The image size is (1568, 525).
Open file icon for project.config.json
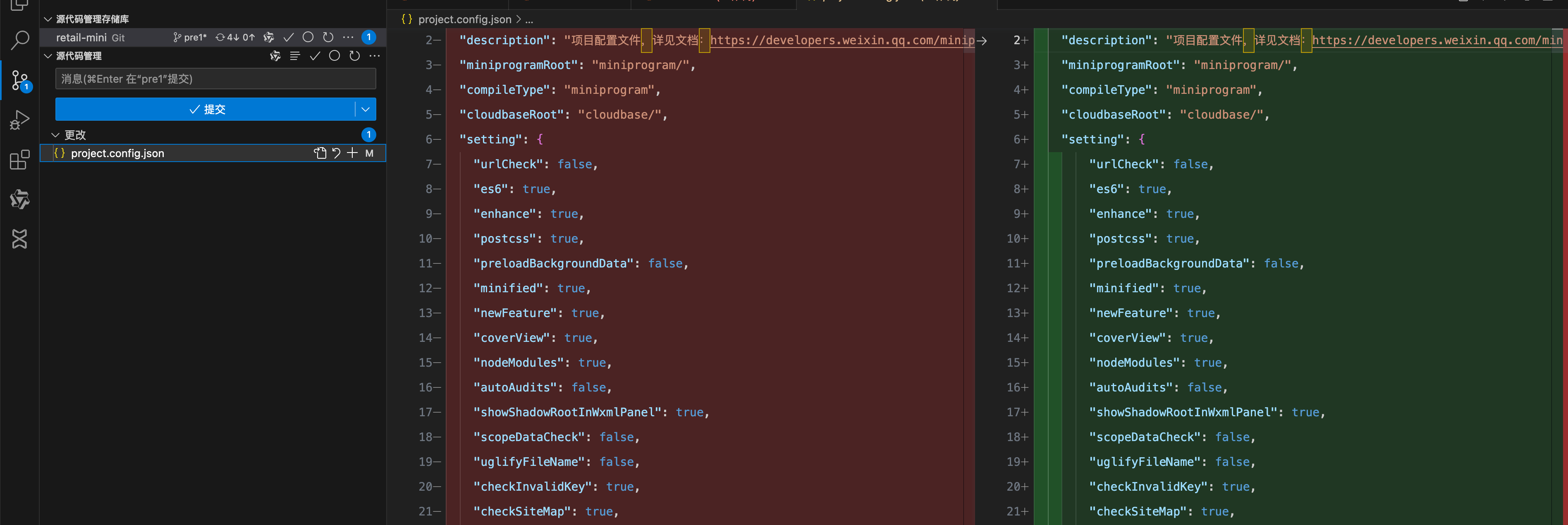320,153
